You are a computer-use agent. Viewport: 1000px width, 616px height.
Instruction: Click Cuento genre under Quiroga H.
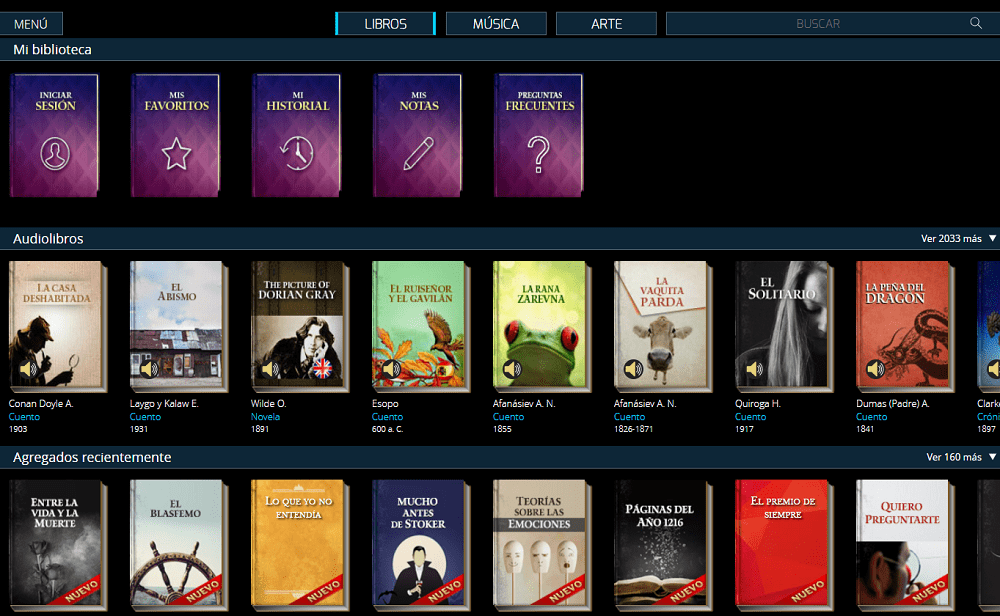[751, 416]
